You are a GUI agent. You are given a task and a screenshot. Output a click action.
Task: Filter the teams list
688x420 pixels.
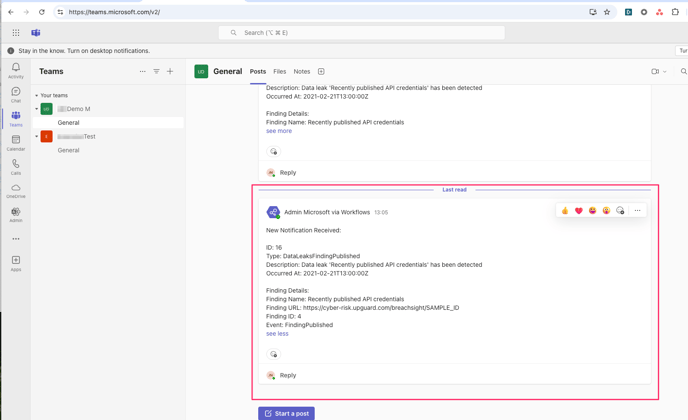point(156,71)
